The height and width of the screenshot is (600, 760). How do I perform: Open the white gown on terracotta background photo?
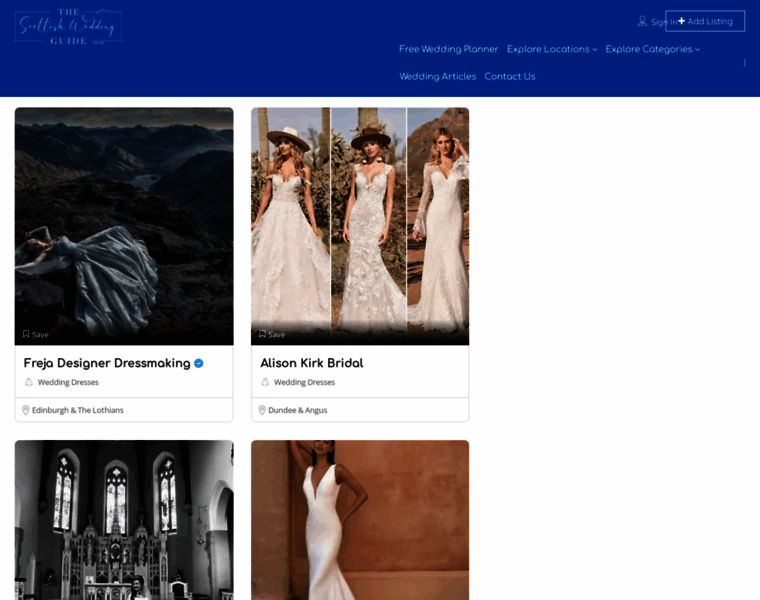pyautogui.click(x=360, y=520)
